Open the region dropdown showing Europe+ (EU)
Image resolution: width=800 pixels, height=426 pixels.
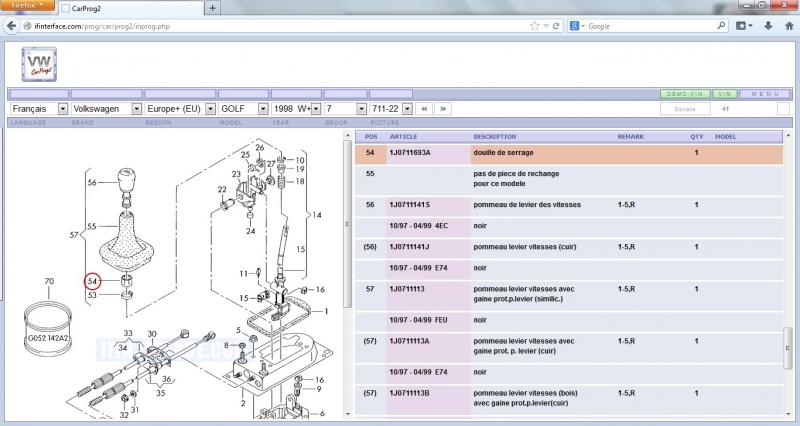click(x=180, y=109)
